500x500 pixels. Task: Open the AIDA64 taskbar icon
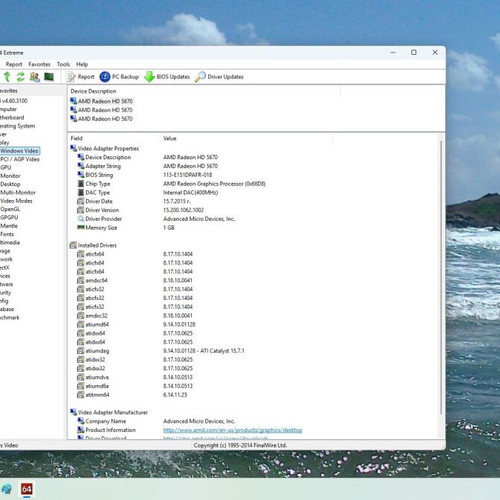[x=27, y=489]
